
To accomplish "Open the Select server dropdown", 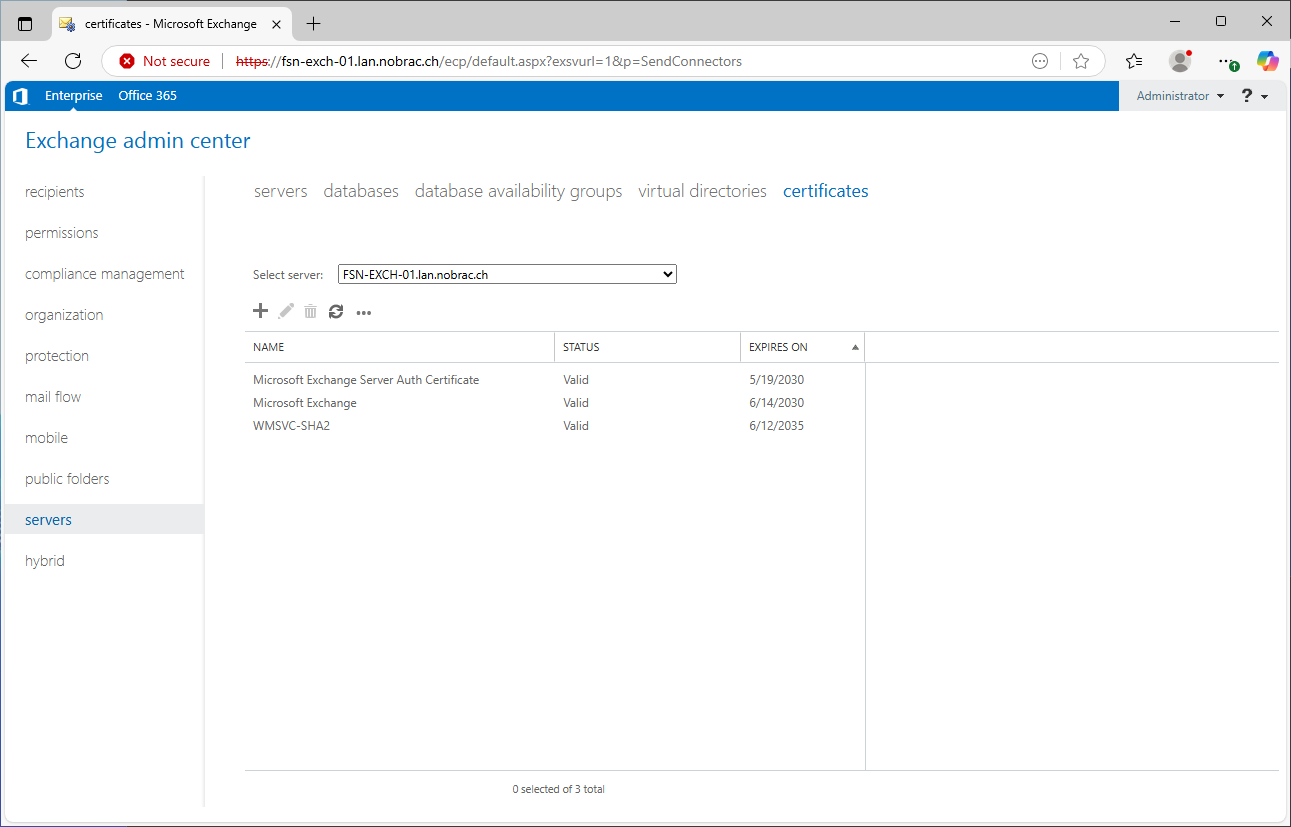I will [x=507, y=274].
